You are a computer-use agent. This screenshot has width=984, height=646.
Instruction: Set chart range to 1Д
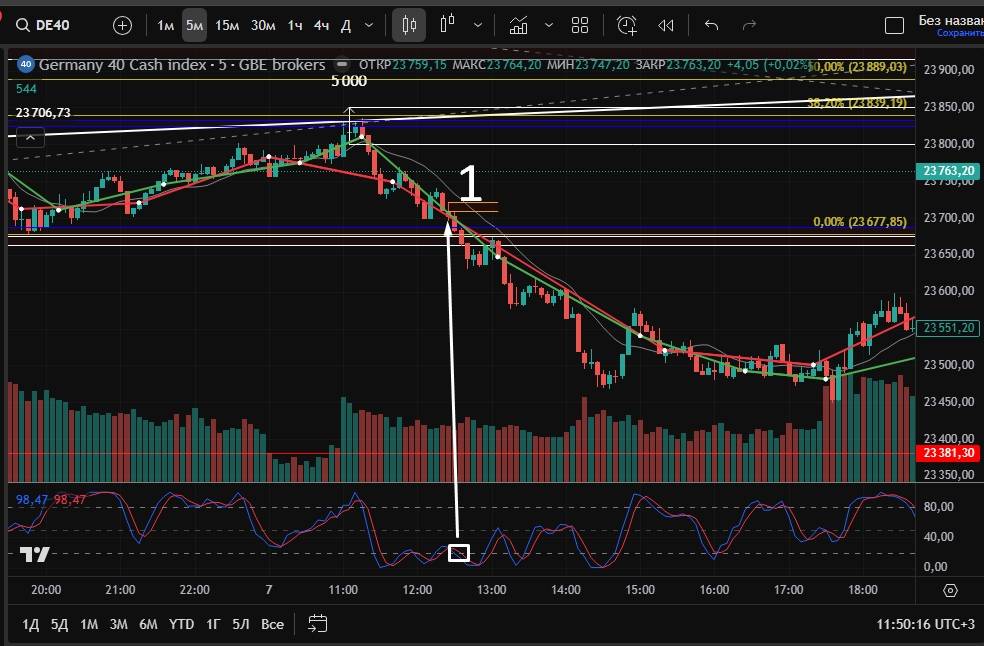coord(30,624)
